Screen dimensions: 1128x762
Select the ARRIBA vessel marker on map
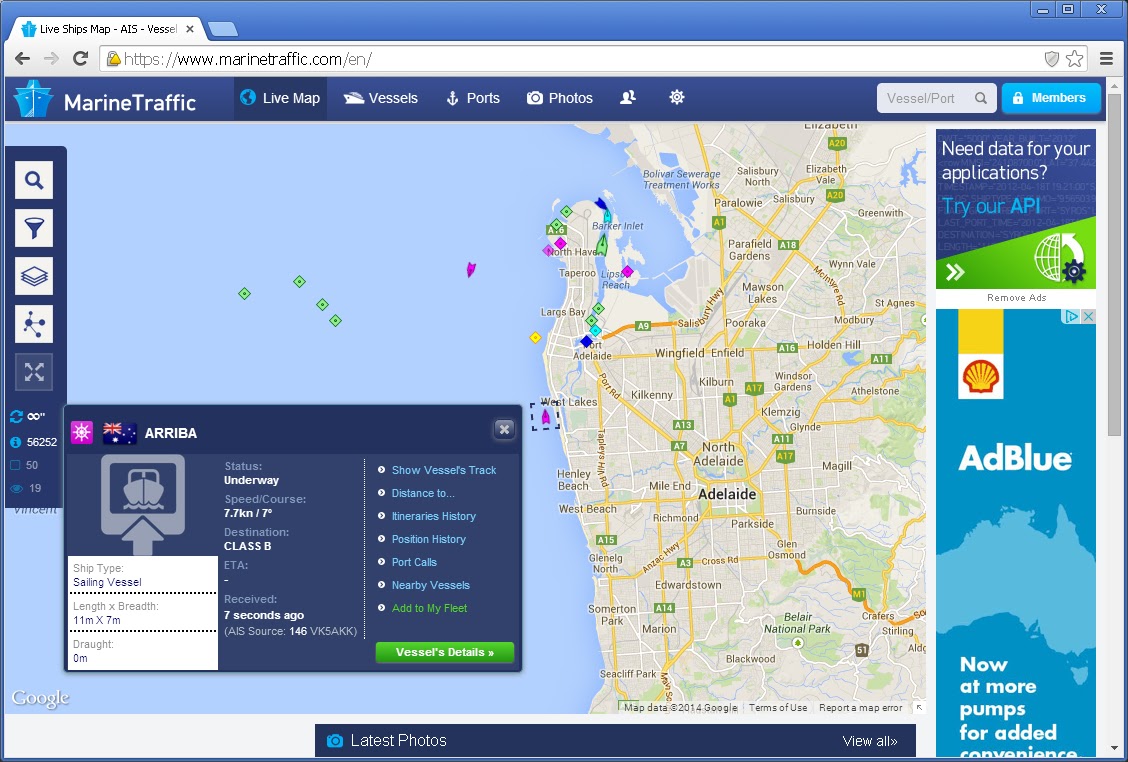(x=545, y=417)
